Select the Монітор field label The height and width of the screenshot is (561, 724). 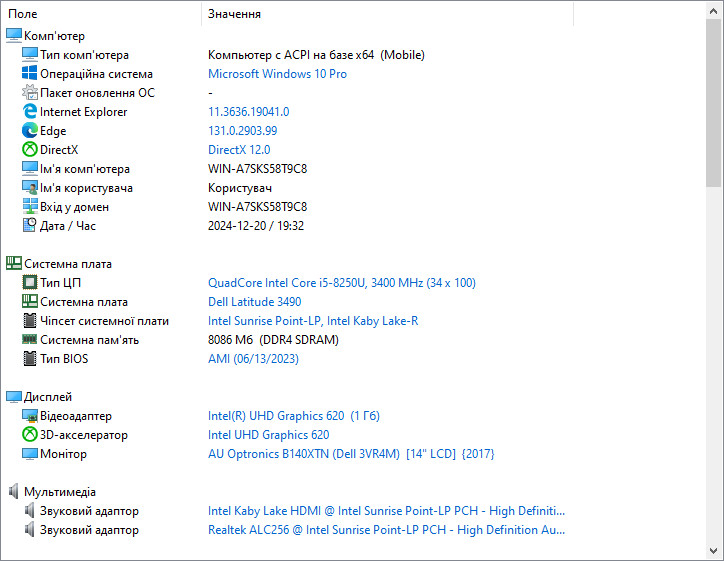63,454
